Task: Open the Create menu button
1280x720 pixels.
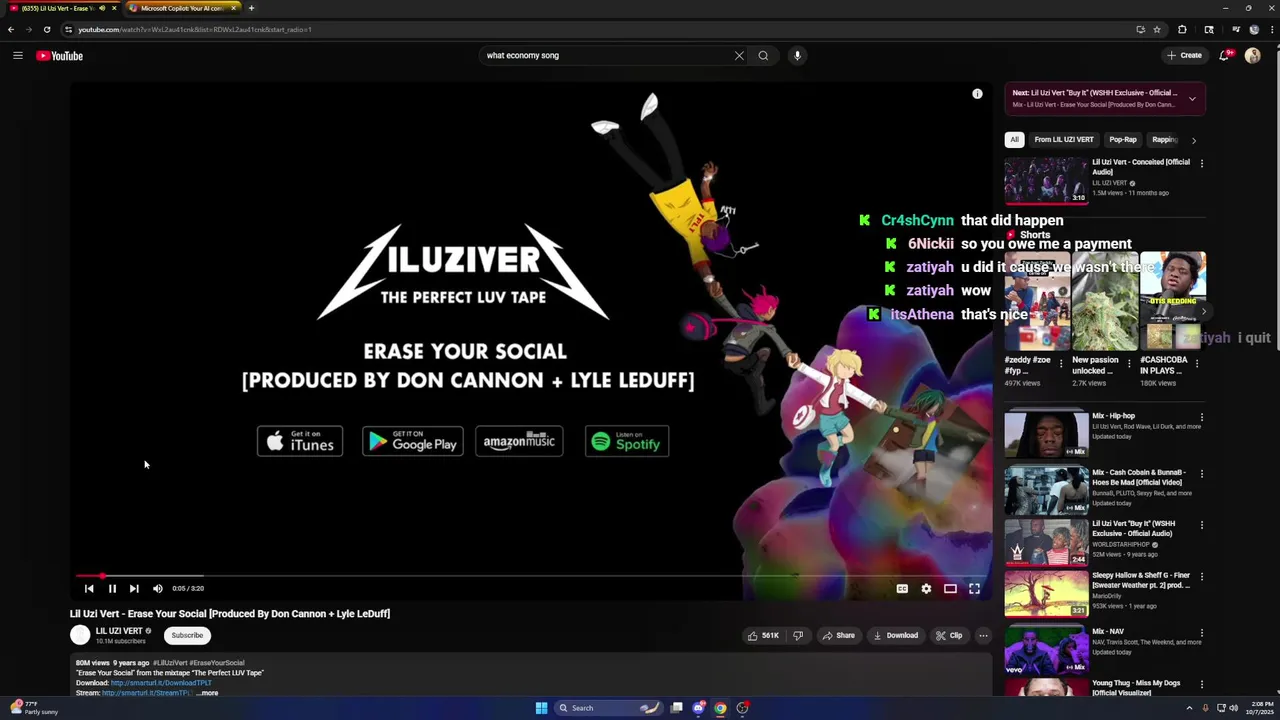Action: click(x=1184, y=56)
